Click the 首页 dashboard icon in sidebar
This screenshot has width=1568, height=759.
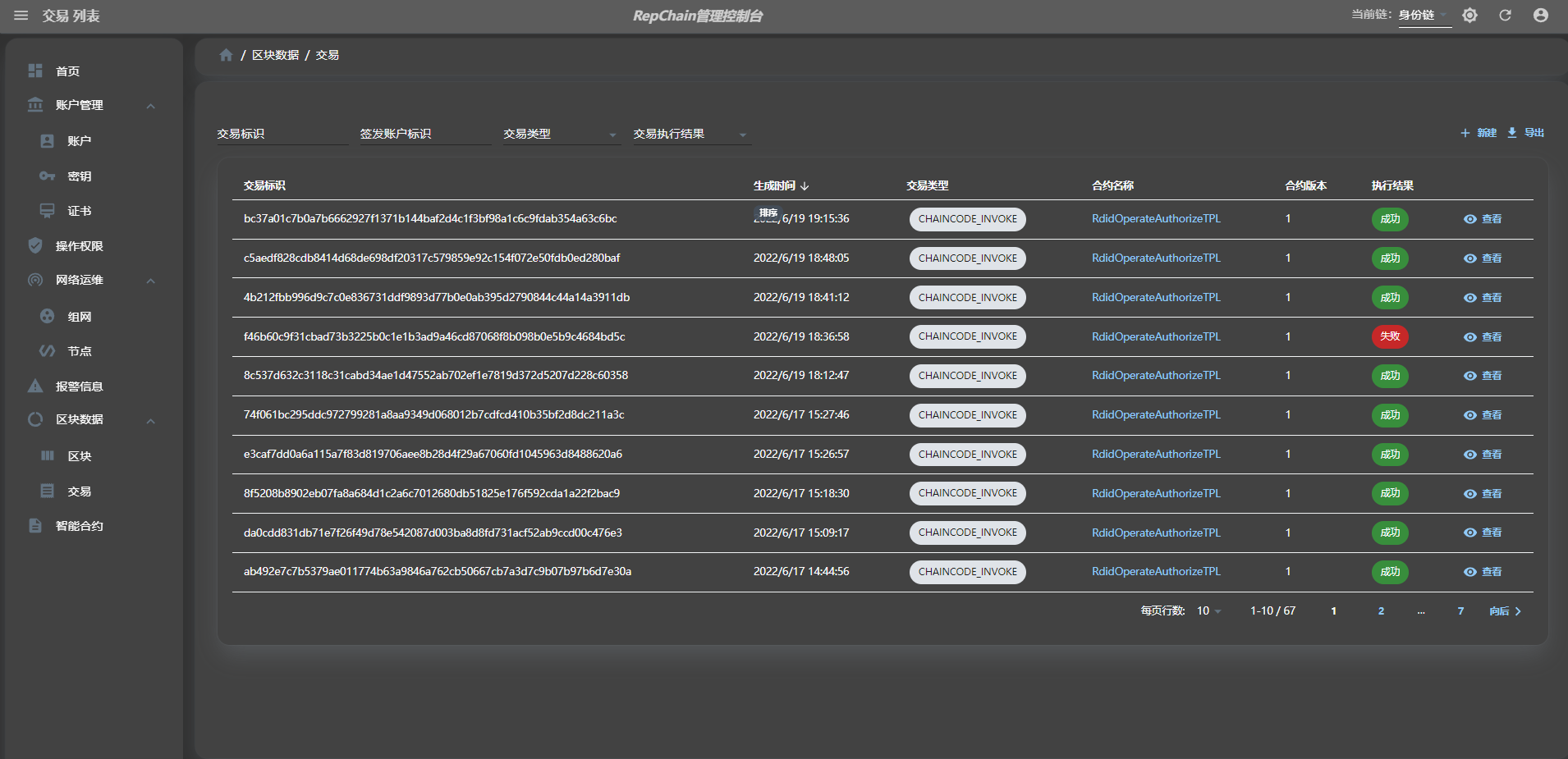(35, 71)
